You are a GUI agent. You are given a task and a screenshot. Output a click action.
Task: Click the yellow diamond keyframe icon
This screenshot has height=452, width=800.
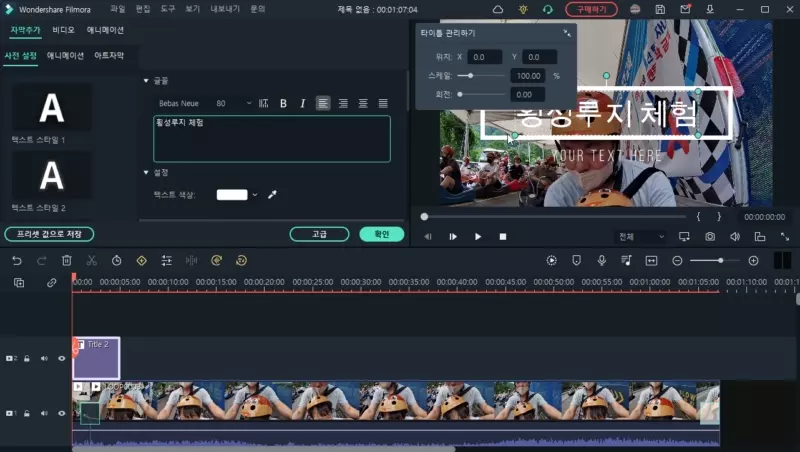tap(141, 261)
